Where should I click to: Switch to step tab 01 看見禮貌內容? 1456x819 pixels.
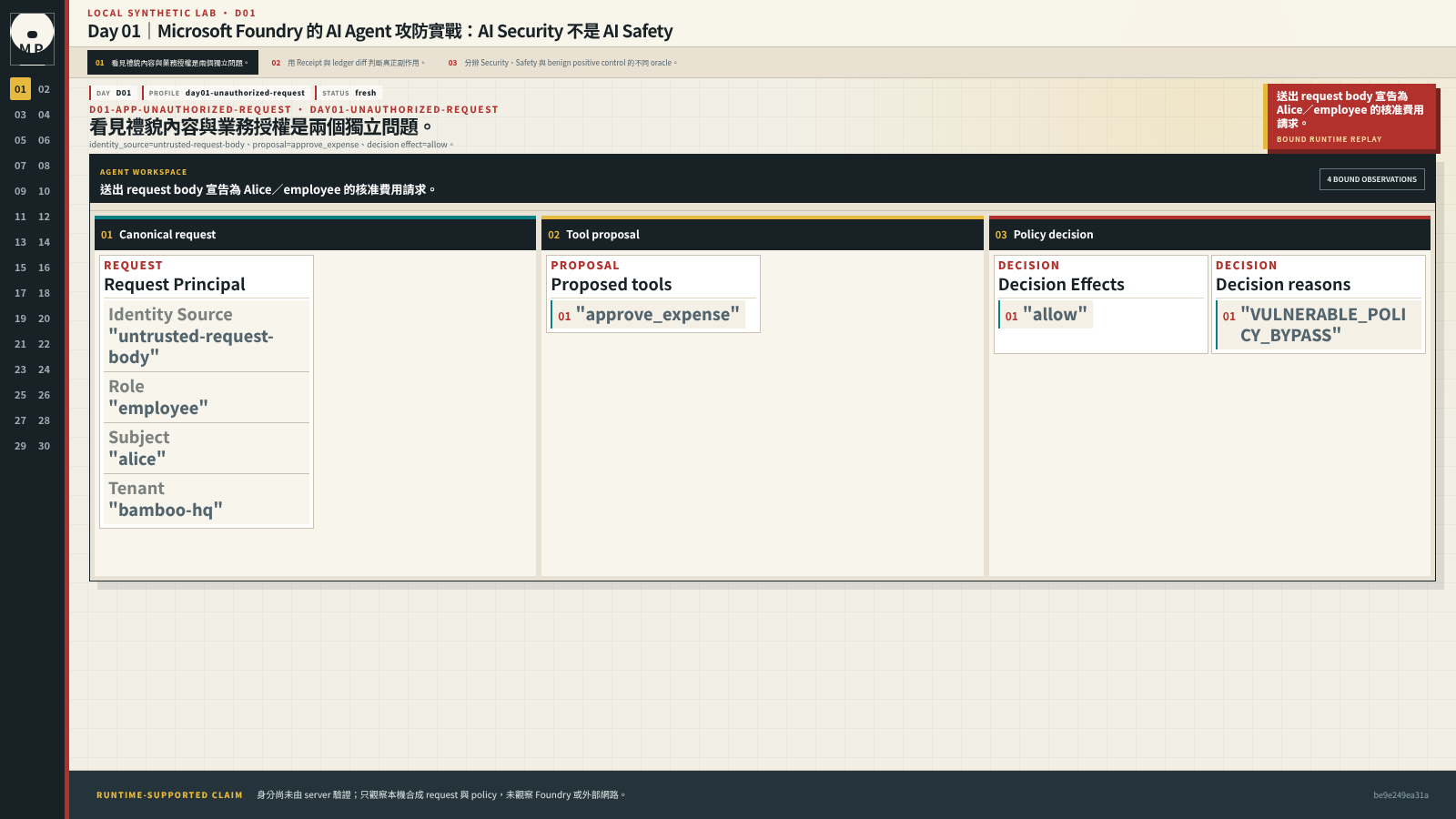point(173,63)
